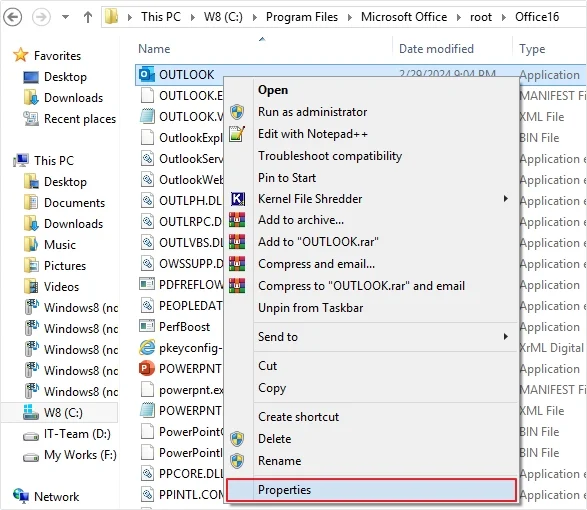Choose Add to "OUTLOOK.rar"
Image resolution: width=587 pixels, height=510 pixels.
point(371,242)
